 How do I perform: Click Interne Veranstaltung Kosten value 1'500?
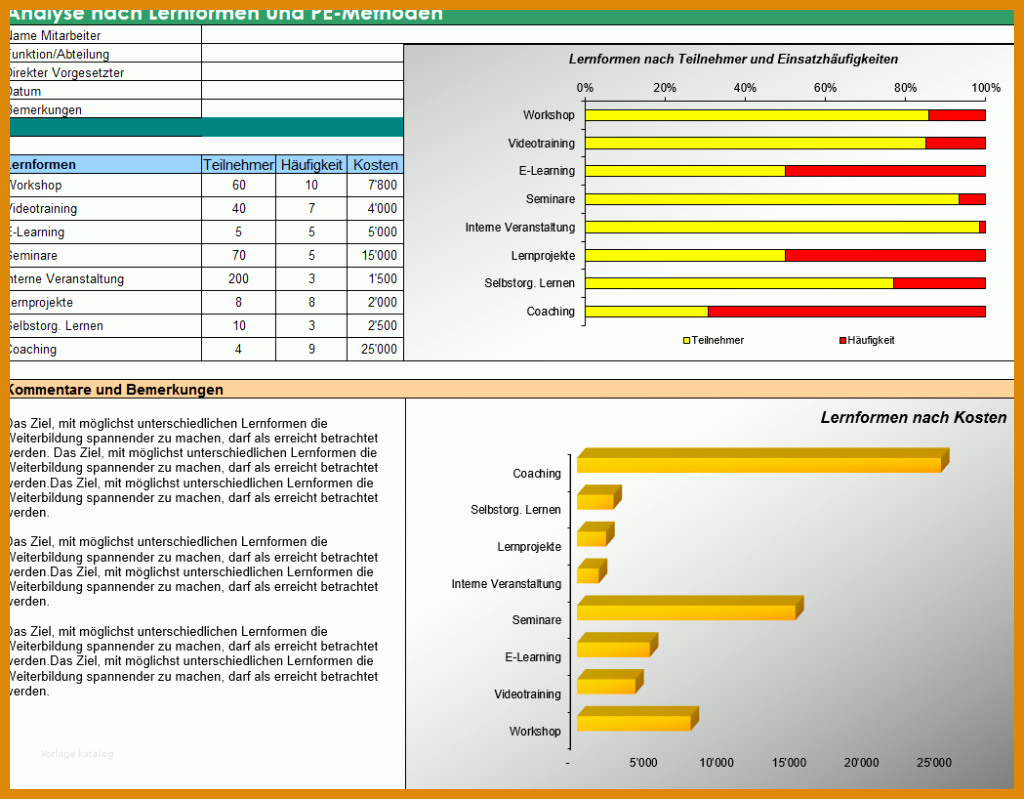pyautogui.click(x=376, y=279)
